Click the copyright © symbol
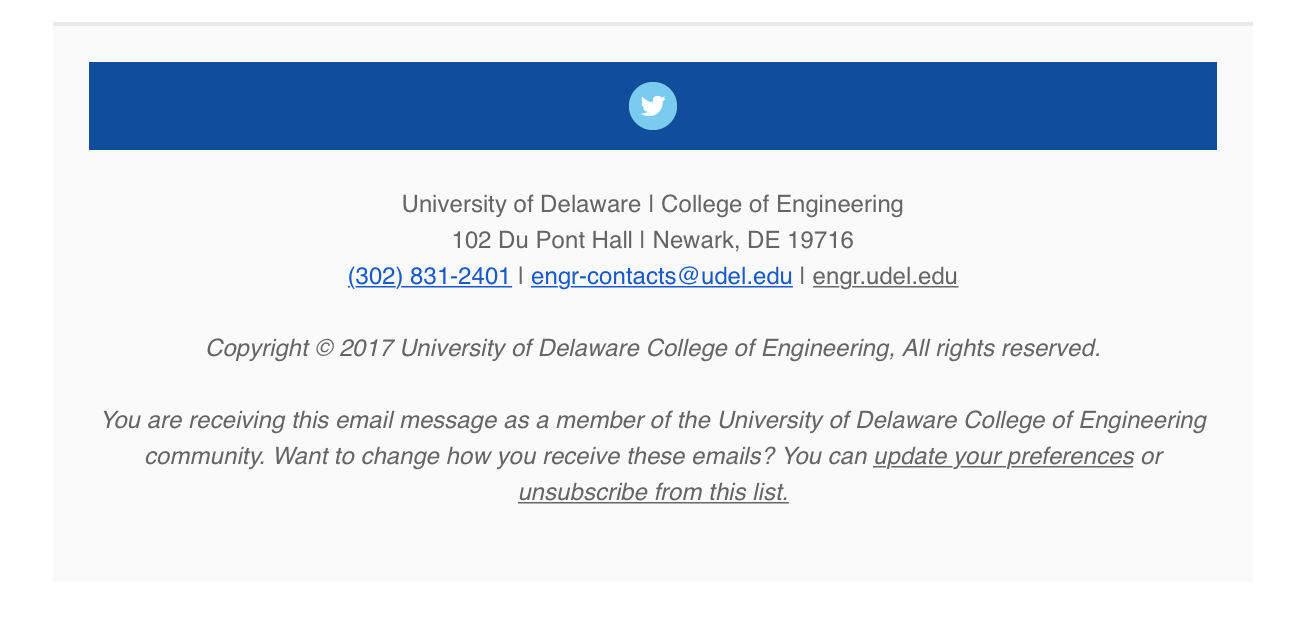This screenshot has height=634, width=1308. point(324,348)
